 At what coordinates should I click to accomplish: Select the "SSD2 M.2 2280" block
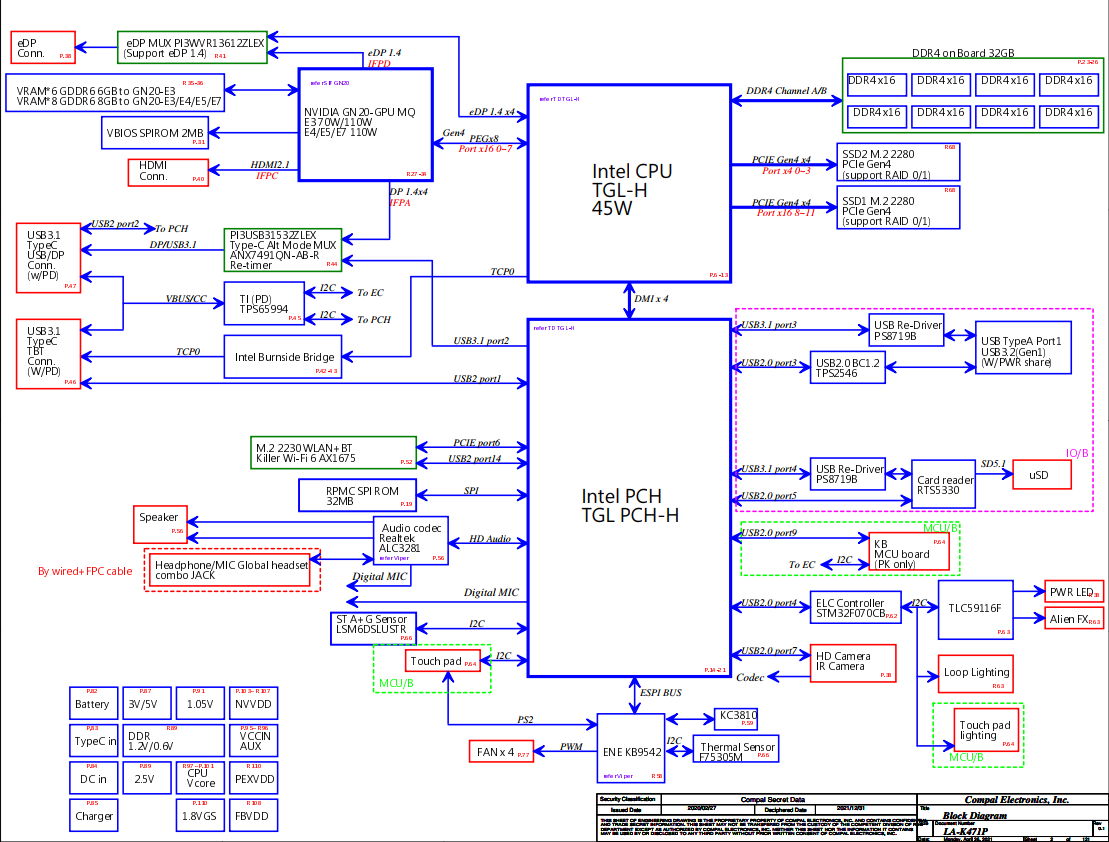(898, 163)
